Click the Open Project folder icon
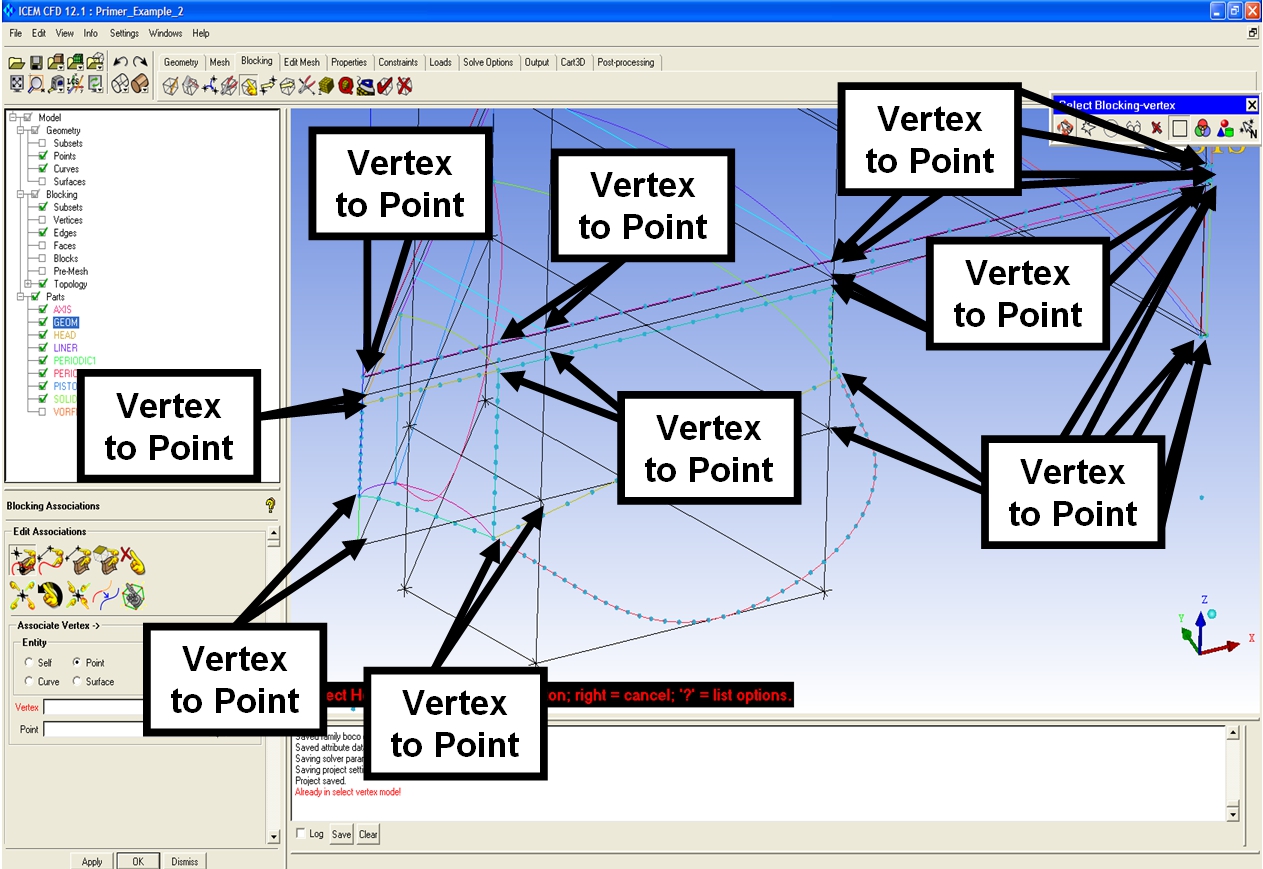 coord(16,62)
